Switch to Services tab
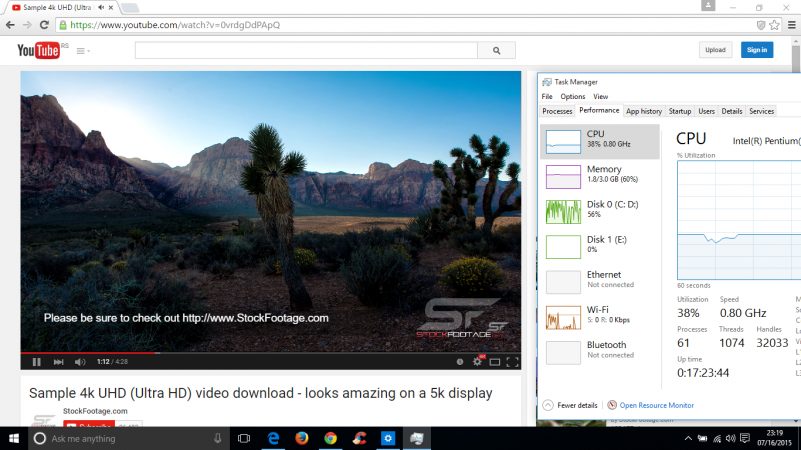Screen dimensions: 801x450 tap(761, 111)
